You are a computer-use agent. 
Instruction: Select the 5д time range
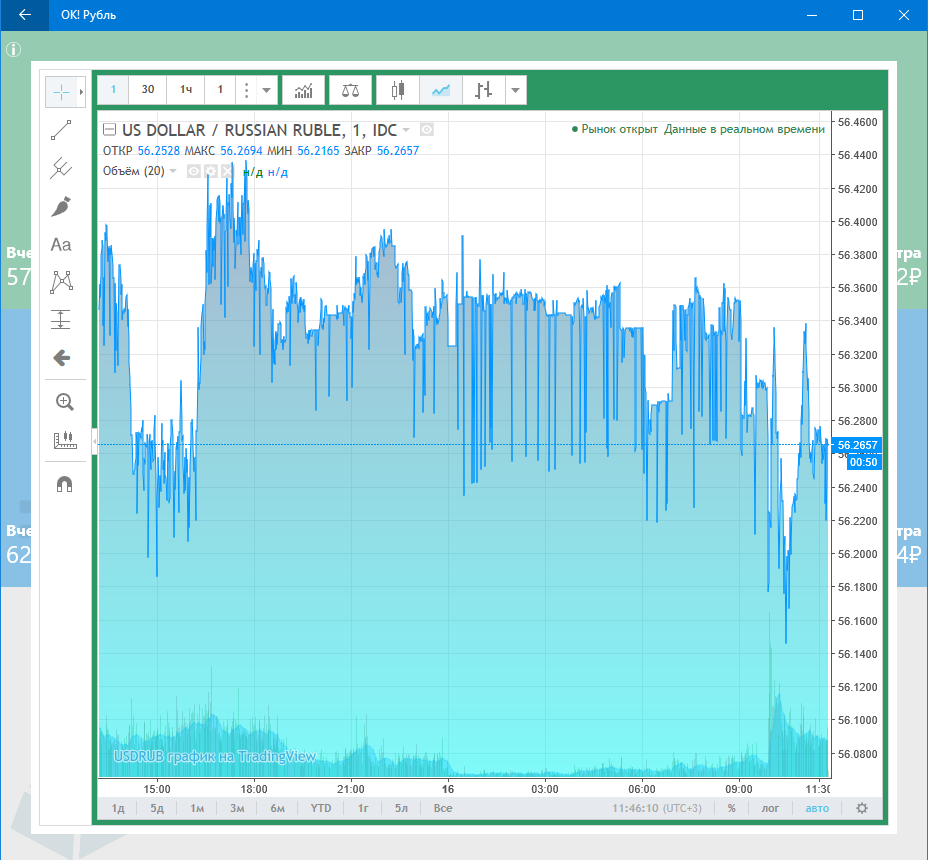(157, 808)
